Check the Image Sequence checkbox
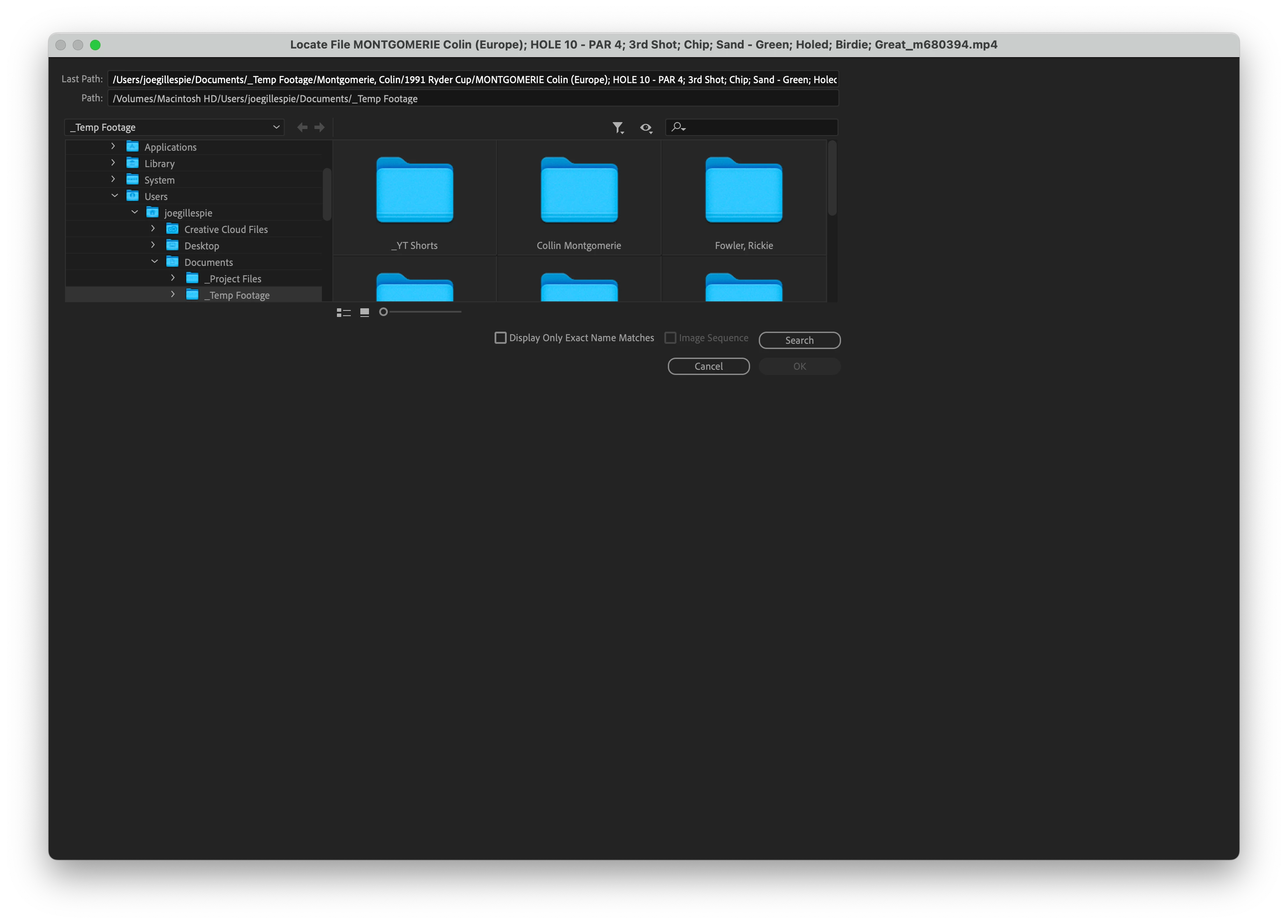The image size is (1288, 924). pos(670,338)
